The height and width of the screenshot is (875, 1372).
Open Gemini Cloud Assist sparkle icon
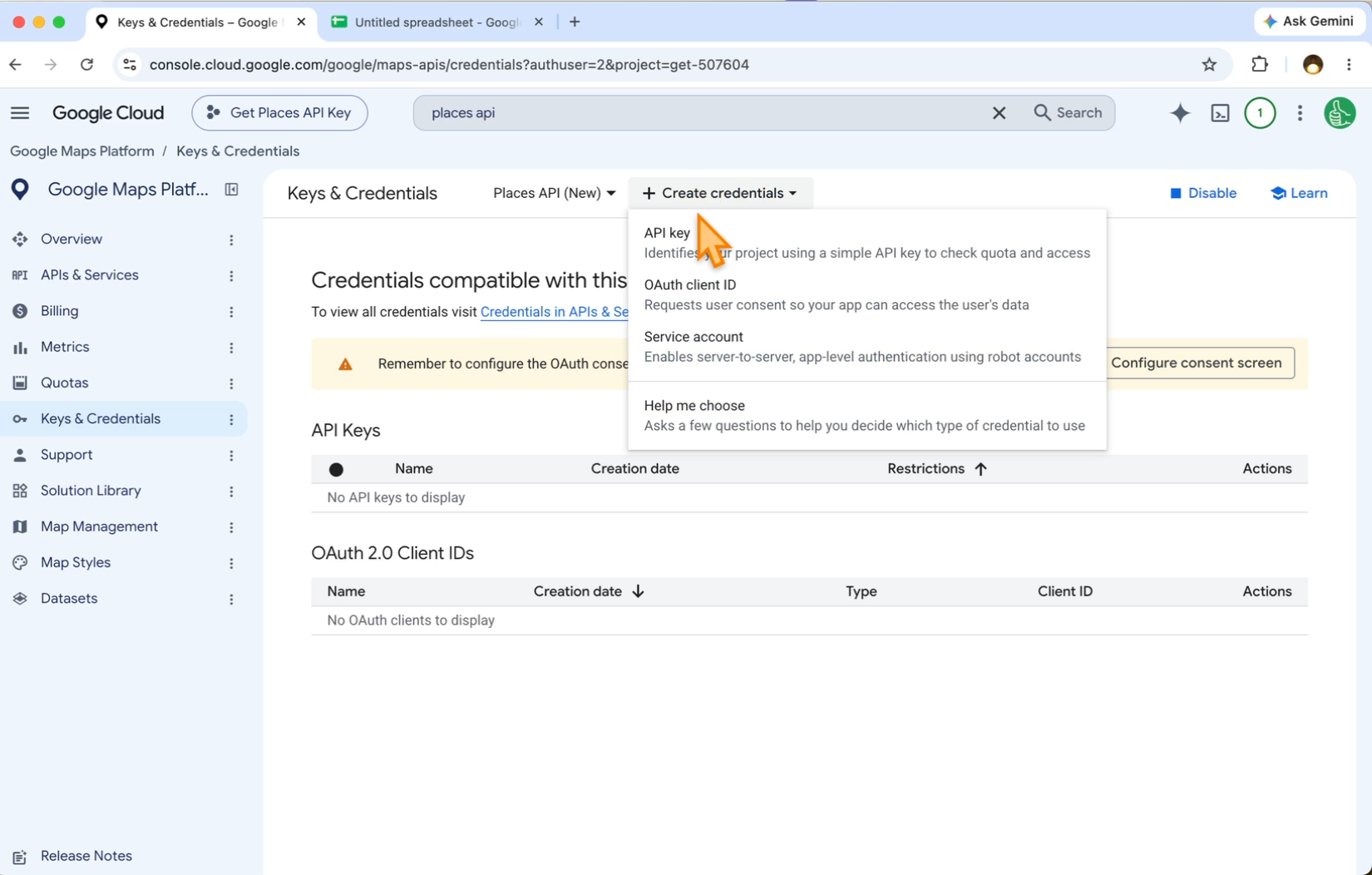pyautogui.click(x=1180, y=113)
